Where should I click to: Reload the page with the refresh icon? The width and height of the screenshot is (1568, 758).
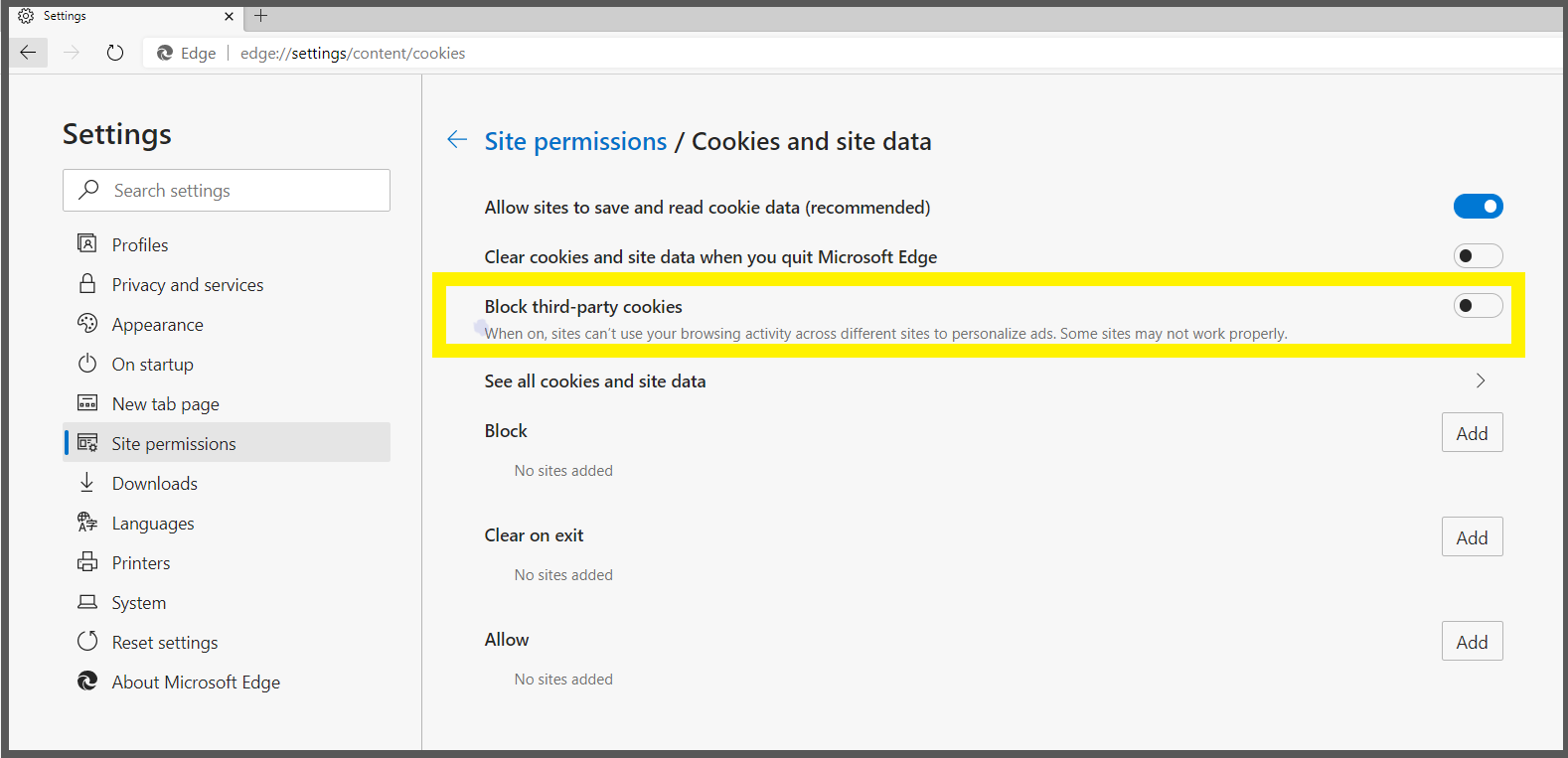point(115,53)
